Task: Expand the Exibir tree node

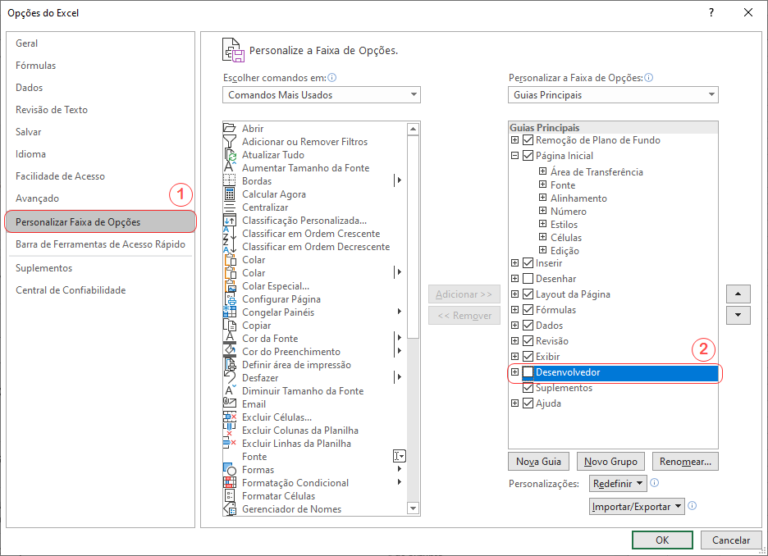Action: 515,357
